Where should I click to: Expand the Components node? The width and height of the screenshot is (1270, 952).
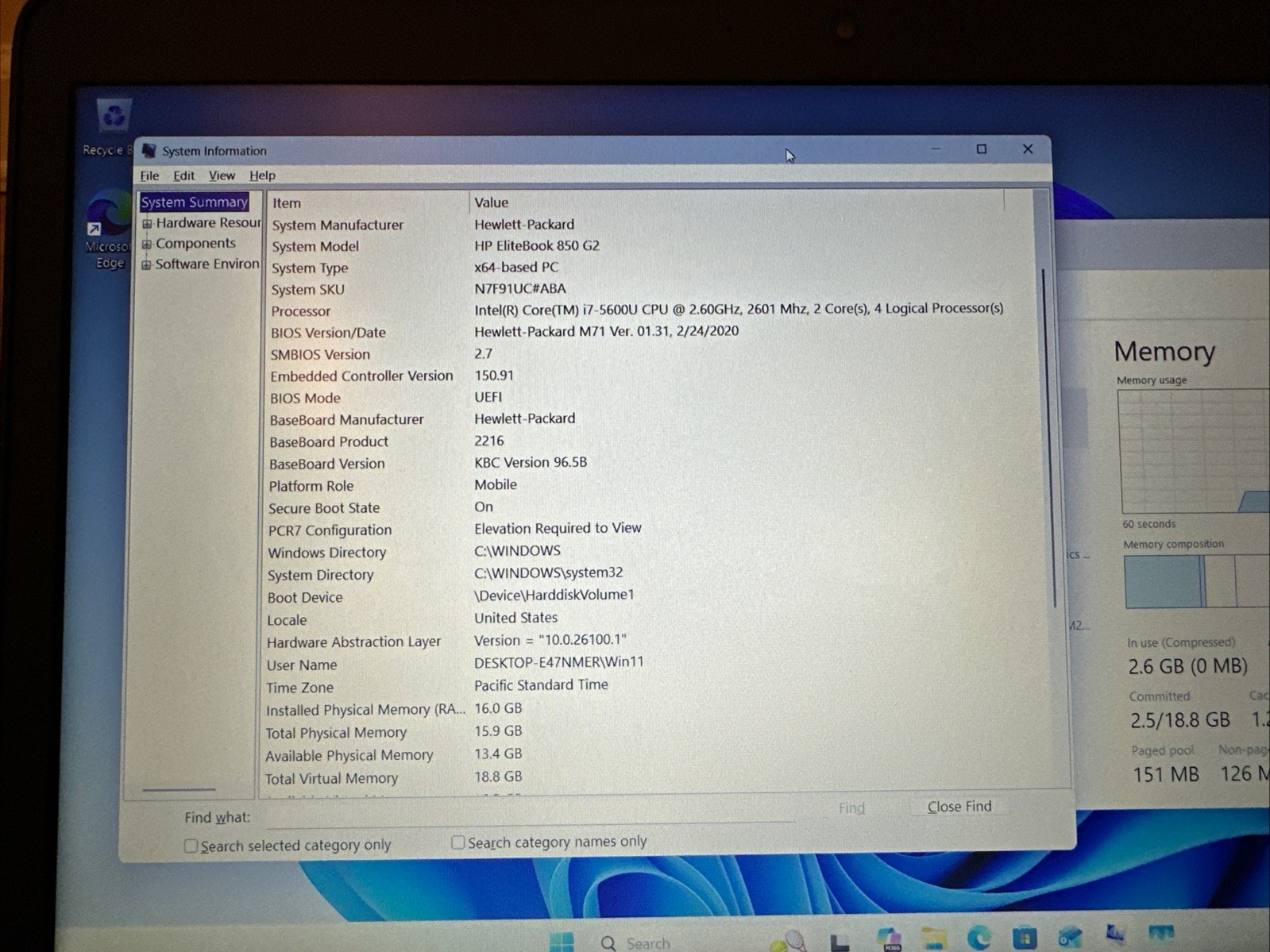pos(147,245)
